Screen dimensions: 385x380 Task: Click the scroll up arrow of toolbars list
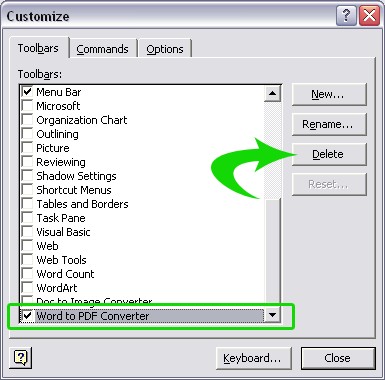(272, 93)
